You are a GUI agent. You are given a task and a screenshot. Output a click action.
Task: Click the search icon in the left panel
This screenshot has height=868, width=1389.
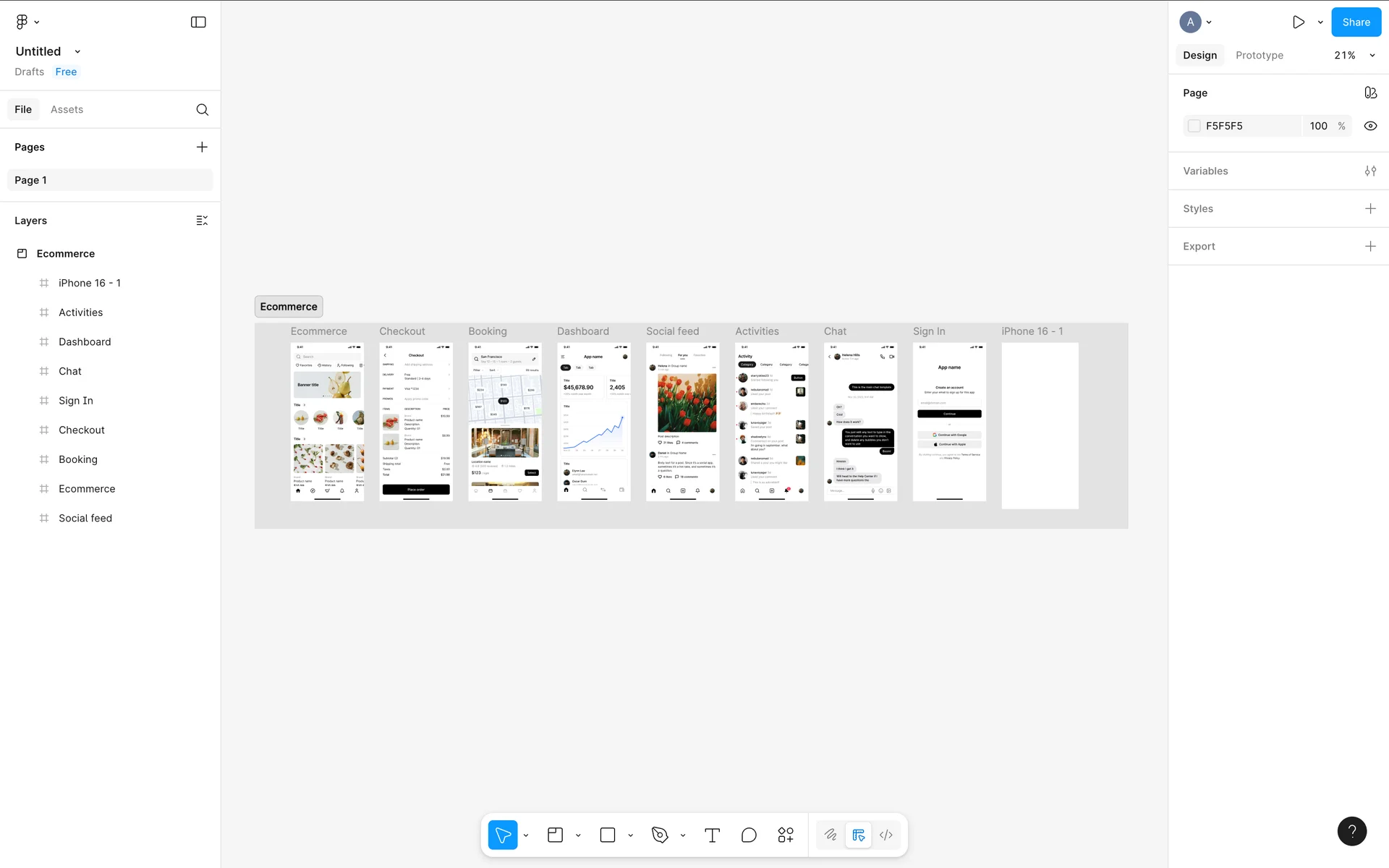tap(203, 109)
